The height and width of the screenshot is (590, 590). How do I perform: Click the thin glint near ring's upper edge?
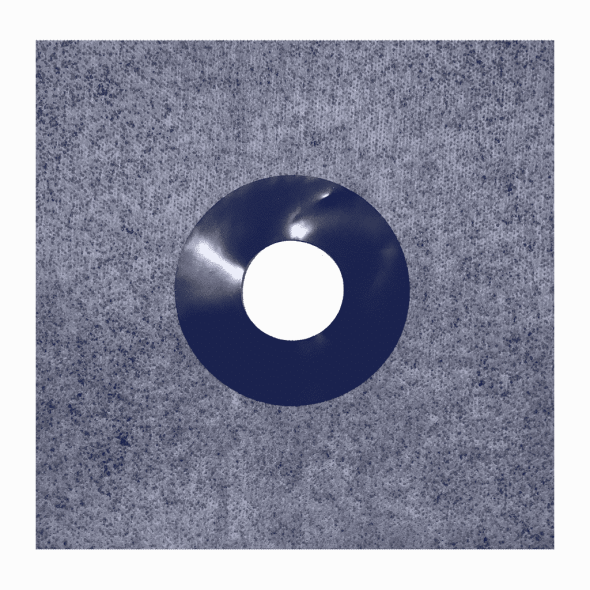(x=324, y=195)
